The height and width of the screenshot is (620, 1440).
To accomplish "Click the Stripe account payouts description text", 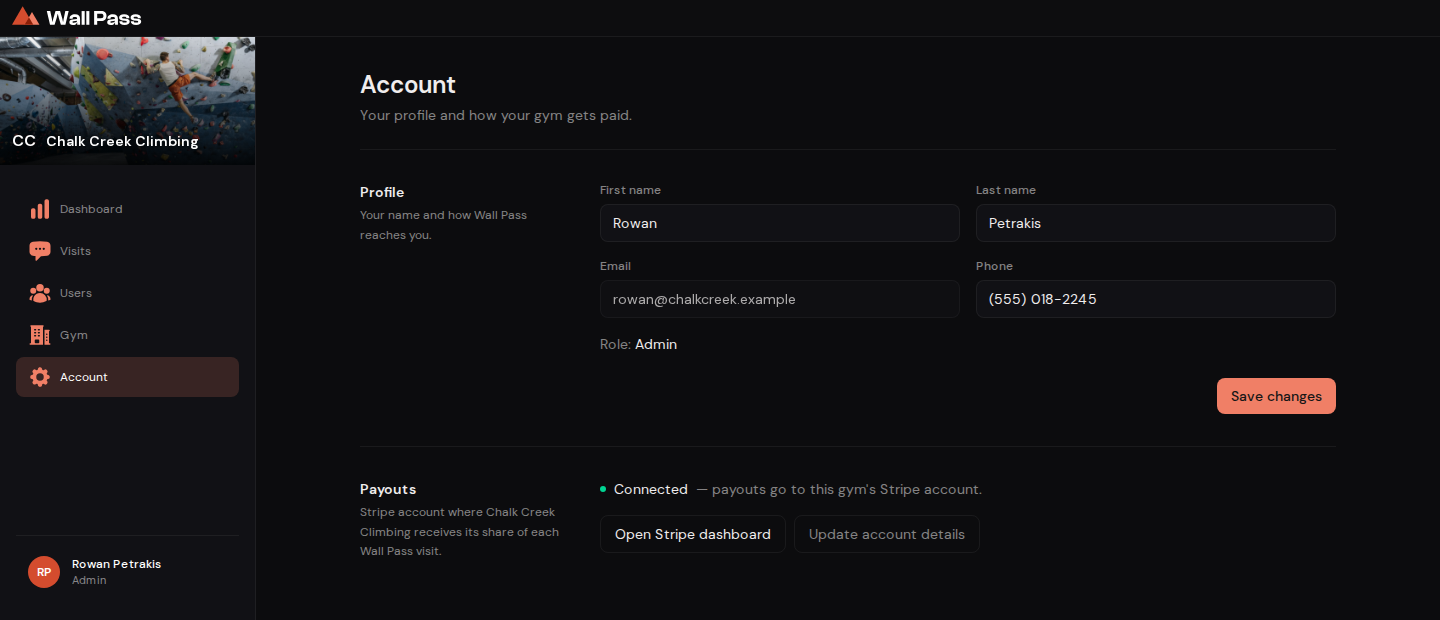I will click(x=459, y=532).
